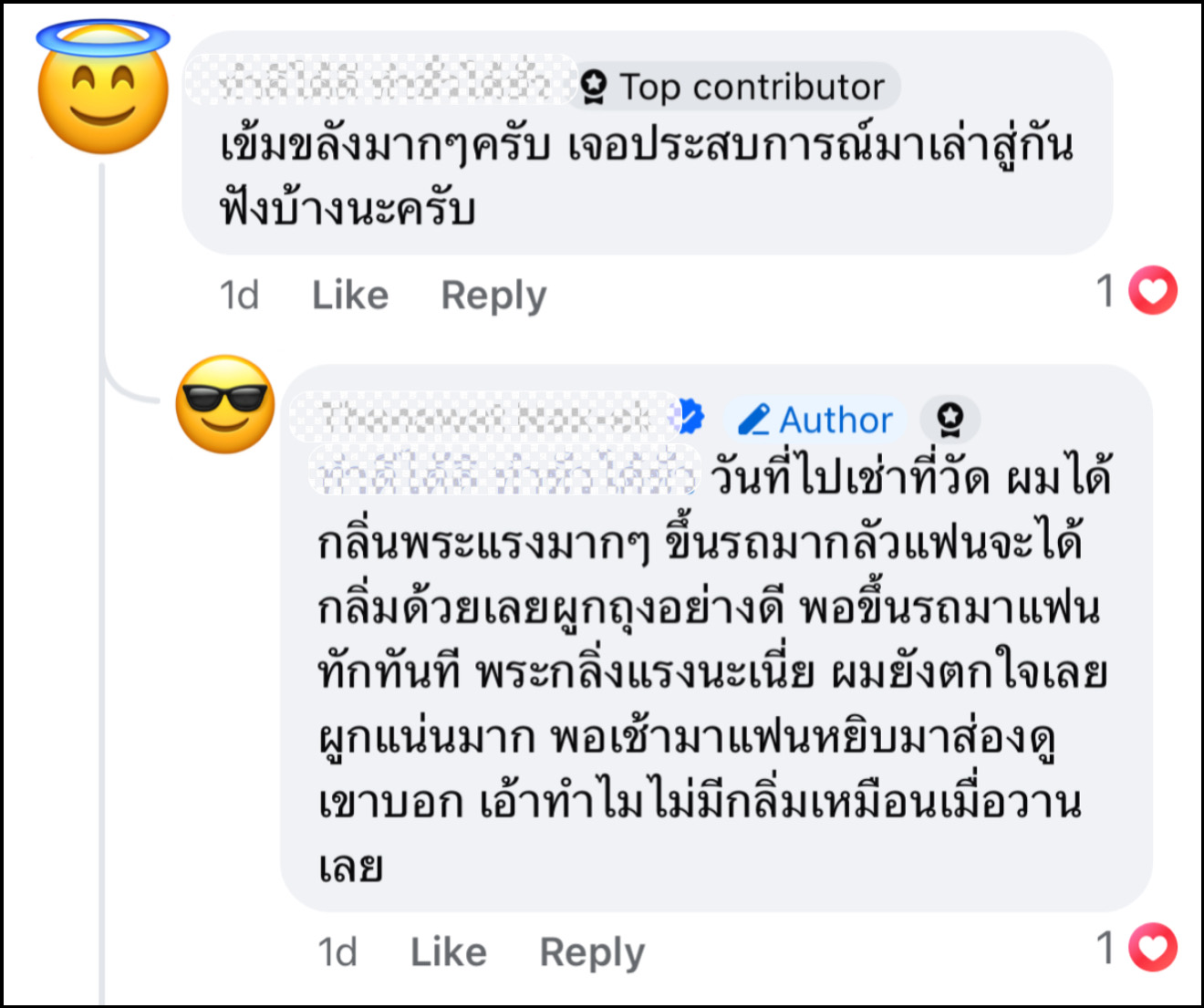Click the blue verified badge beside author name
This screenshot has height=1008, width=1204.
coord(690,418)
